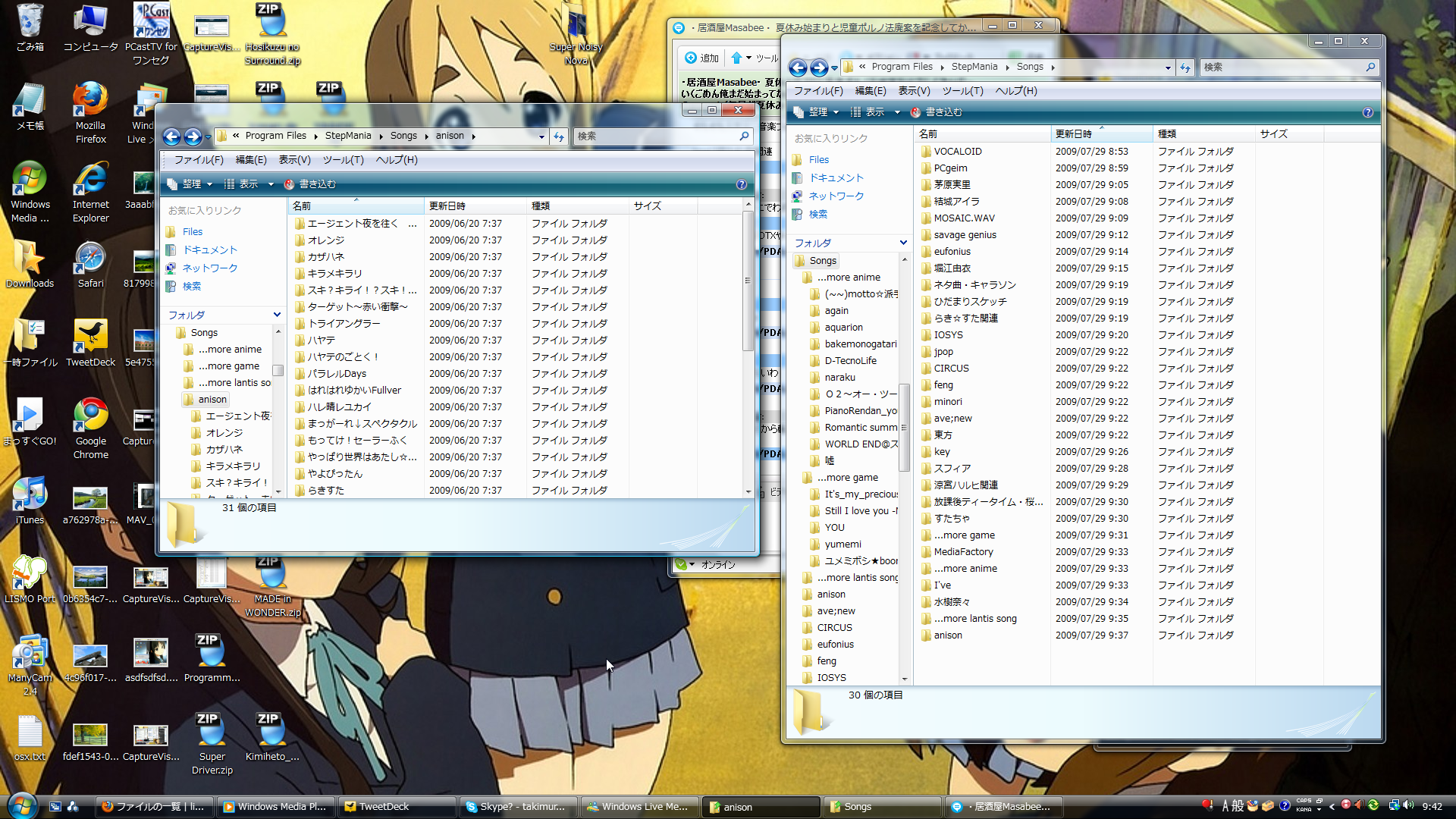Switch to TweetDeck taskbar button
This screenshot has height=819, width=1456.
click(x=397, y=806)
